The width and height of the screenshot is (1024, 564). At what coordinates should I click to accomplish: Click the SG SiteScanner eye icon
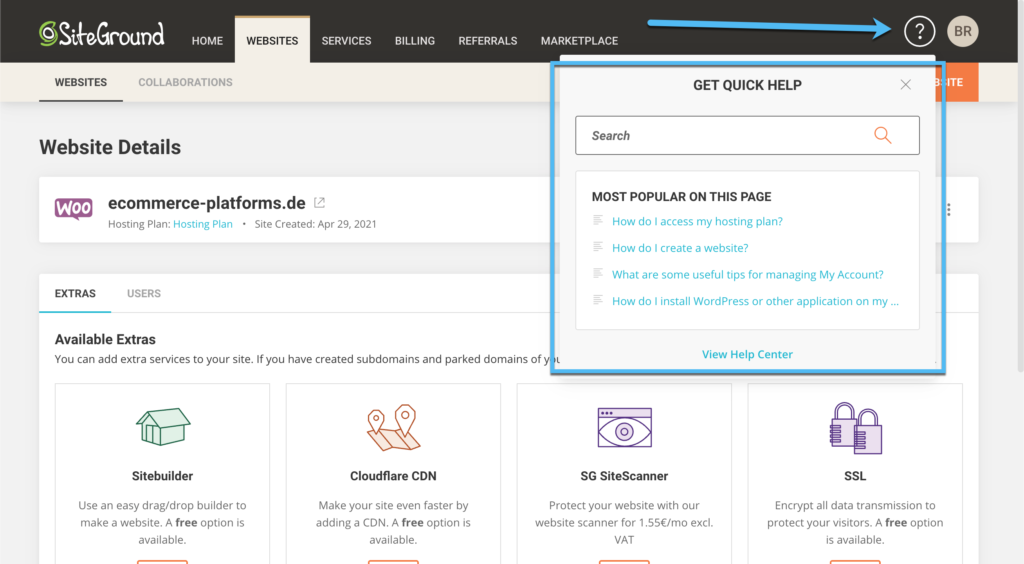[x=624, y=428]
